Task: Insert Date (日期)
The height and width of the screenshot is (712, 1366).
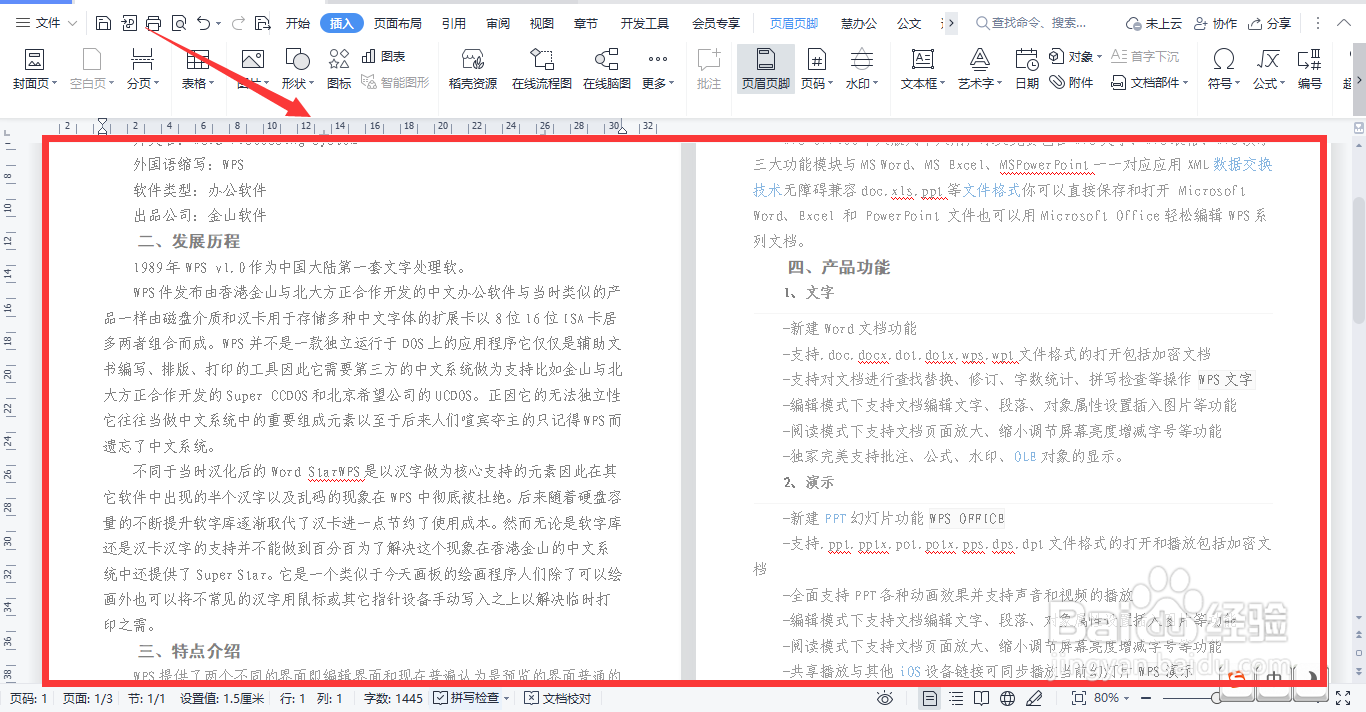Action: pos(1027,69)
